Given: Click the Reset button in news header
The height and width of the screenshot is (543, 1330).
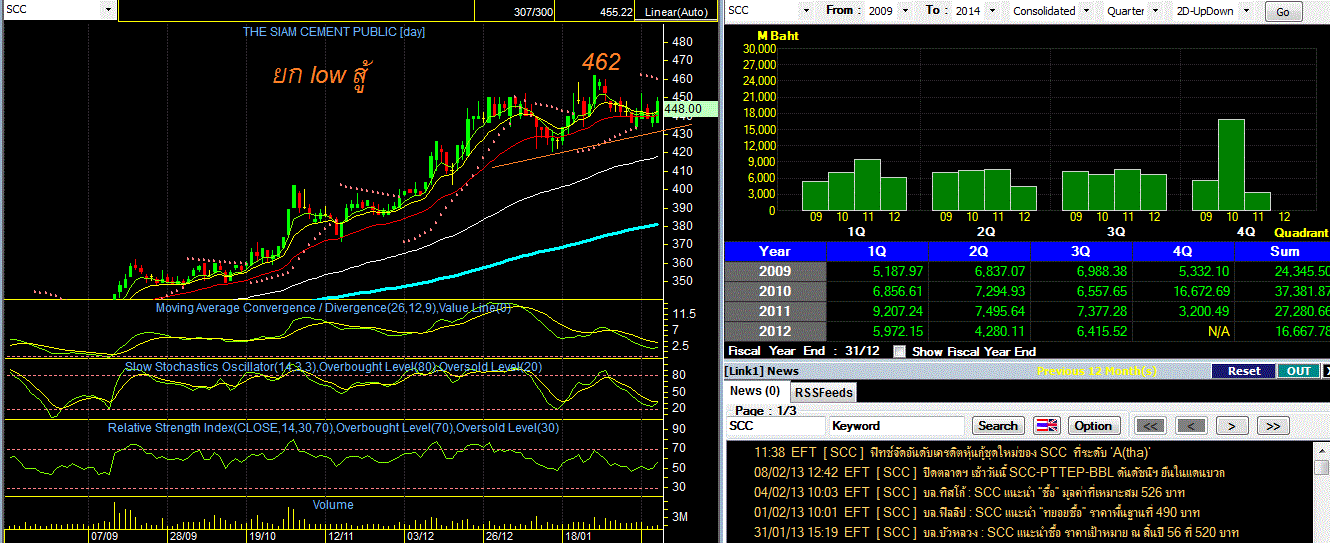Looking at the screenshot, I should [x=1244, y=371].
